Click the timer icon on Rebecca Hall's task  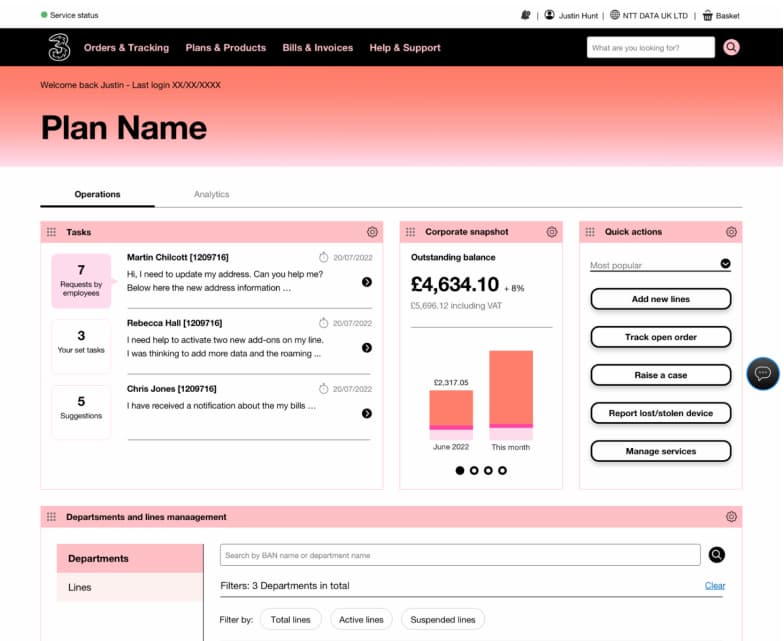324,323
